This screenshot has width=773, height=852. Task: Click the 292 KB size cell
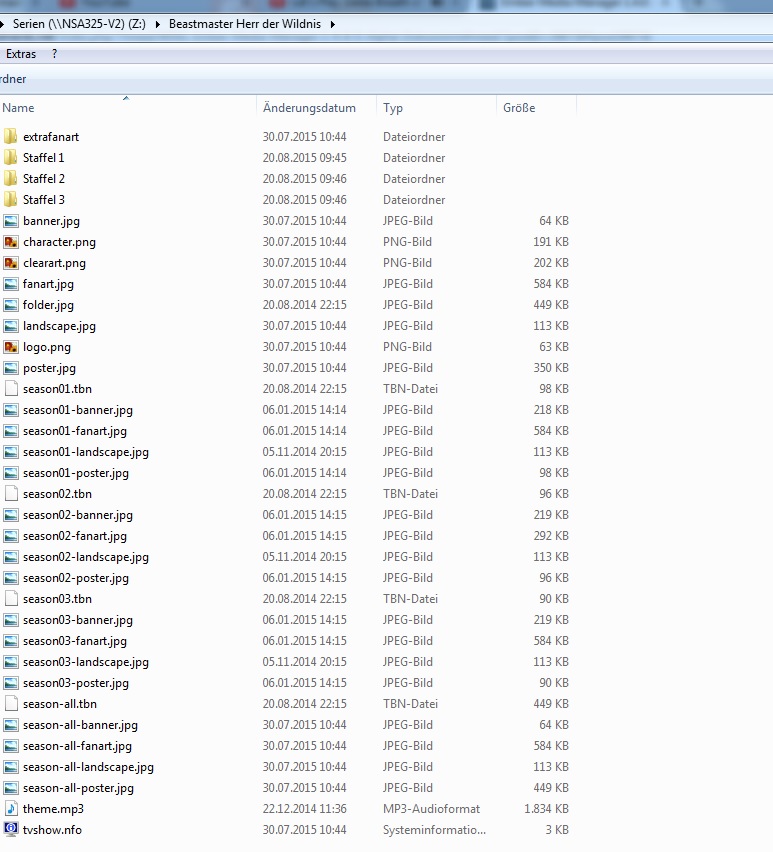tap(551, 536)
